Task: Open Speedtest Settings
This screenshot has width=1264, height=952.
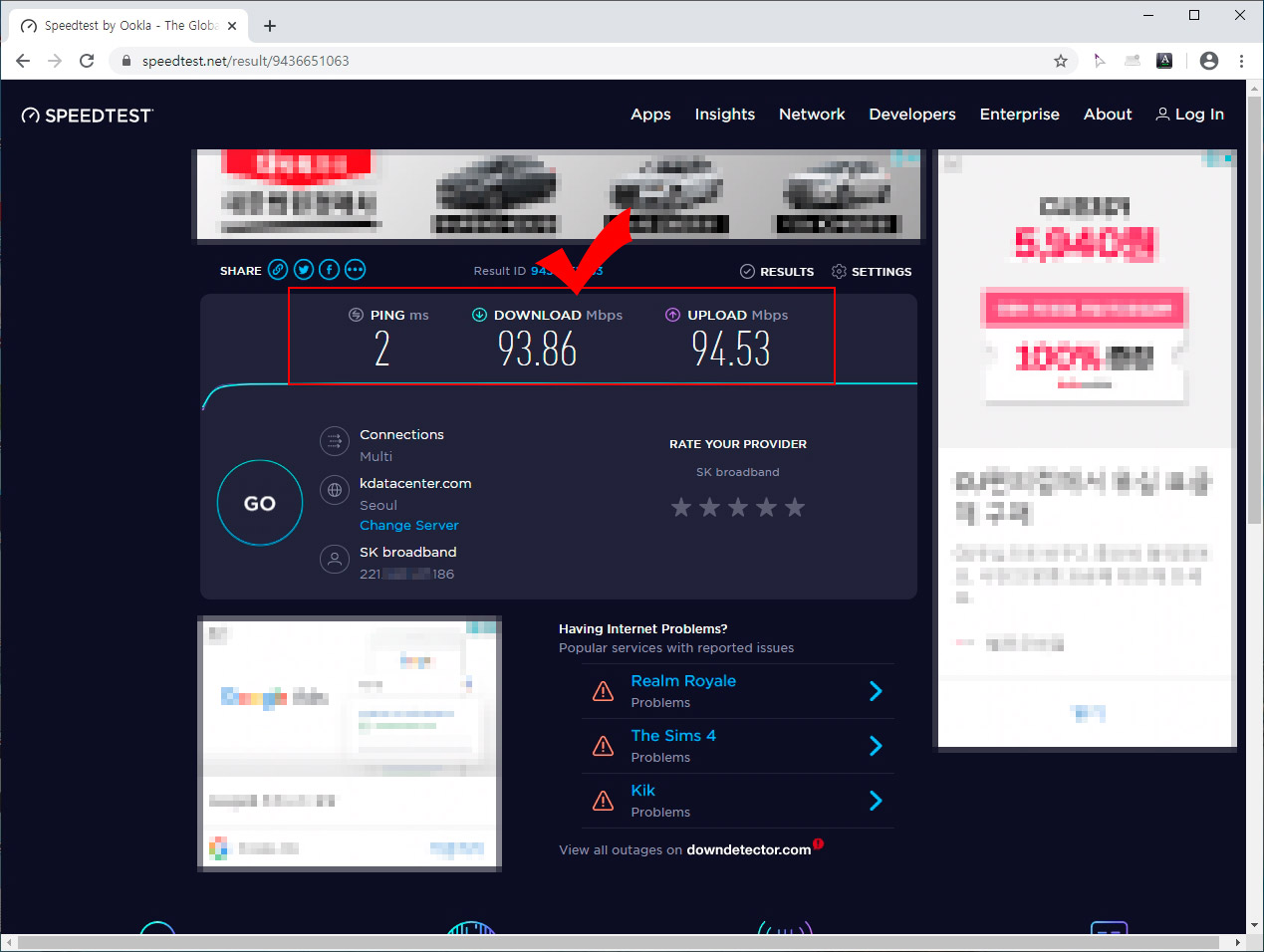Action: point(872,272)
